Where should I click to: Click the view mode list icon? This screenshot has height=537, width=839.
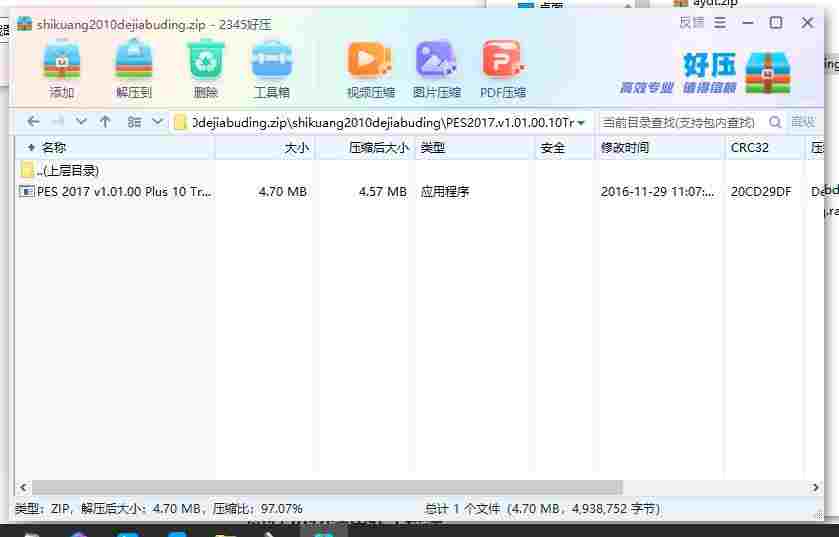[134, 122]
